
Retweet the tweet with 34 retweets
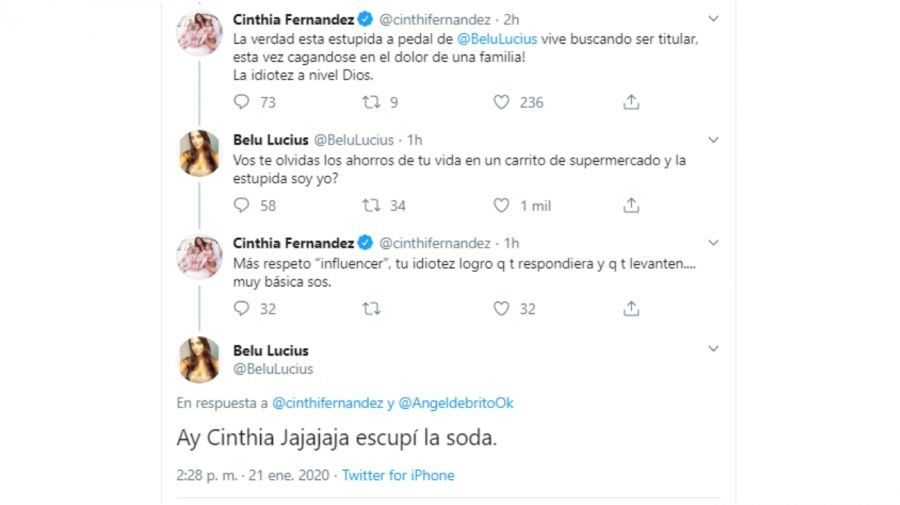[371, 206]
